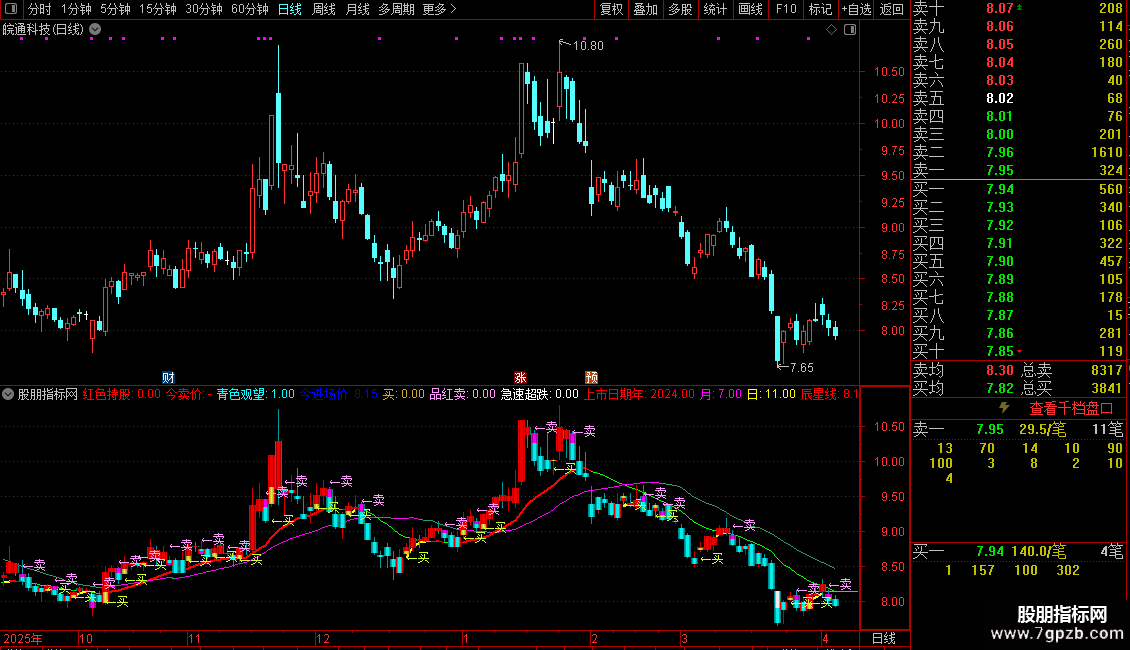This screenshot has height=650, width=1130.
Task: Click the blue 财 marker on the chart
Action: (168, 377)
